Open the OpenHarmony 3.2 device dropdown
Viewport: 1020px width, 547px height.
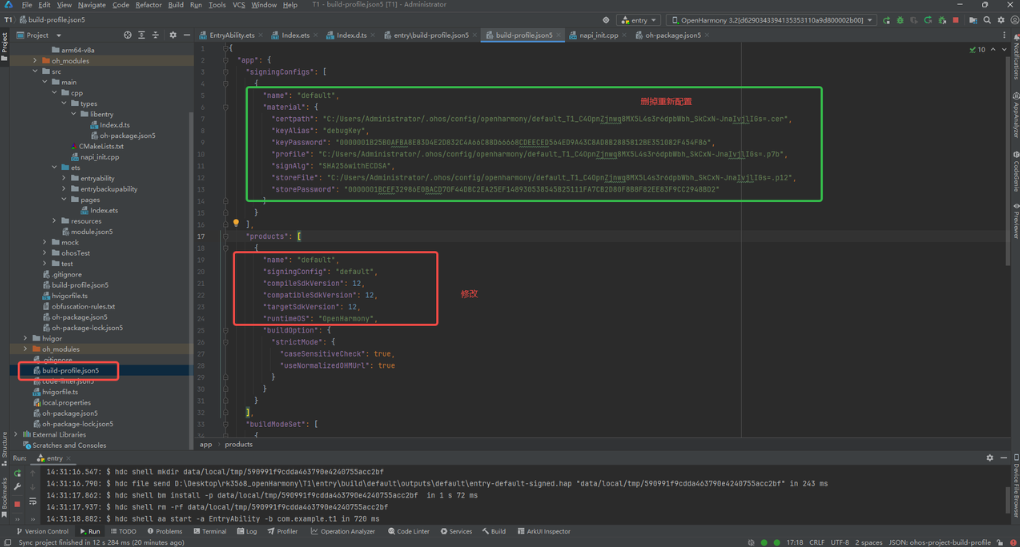tap(770, 20)
